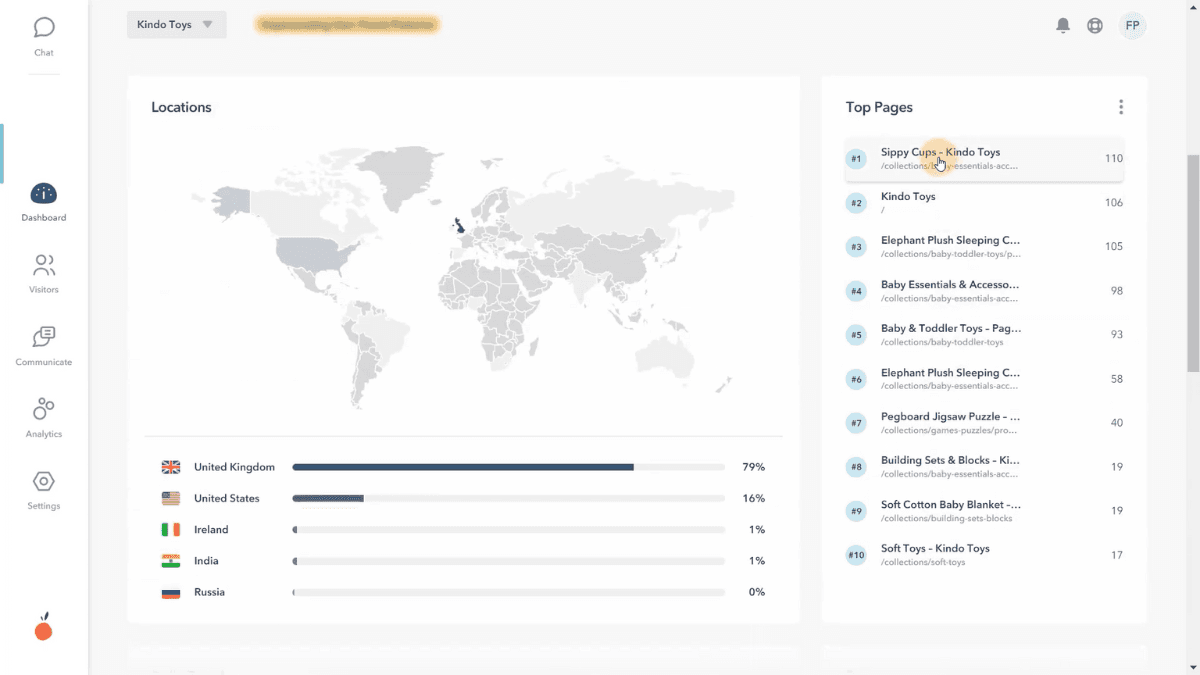Click the United Kingdom flag icon
Image resolution: width=1200 pixels, height=675 pixels.
pyautogui.click(x=171, y=467)
